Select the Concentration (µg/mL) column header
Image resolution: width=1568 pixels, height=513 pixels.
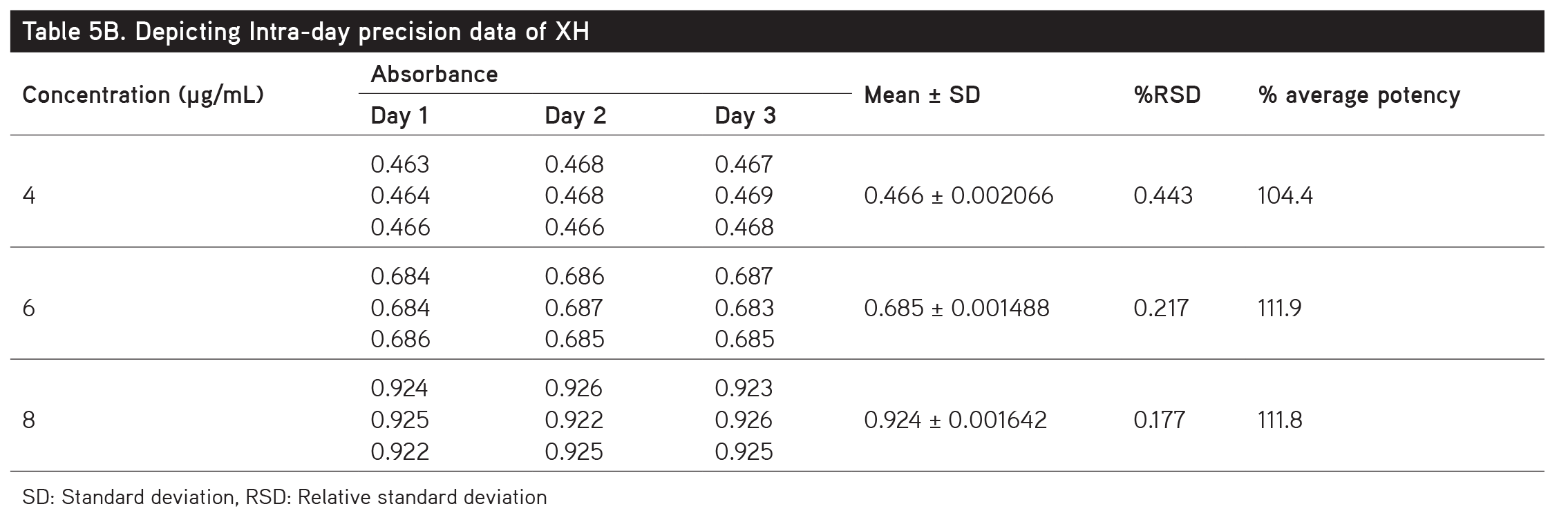[143, 95]
